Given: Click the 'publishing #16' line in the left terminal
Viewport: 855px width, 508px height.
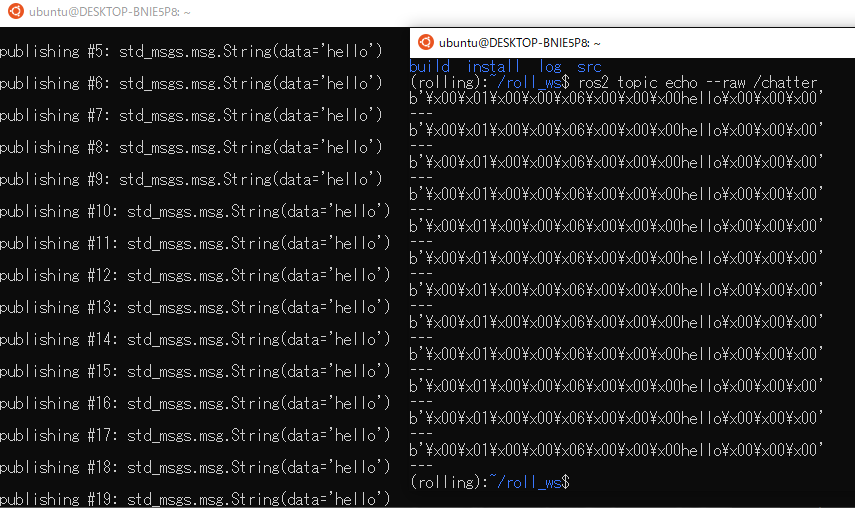Looking at the screenshot, I should [x=195, y=403].
